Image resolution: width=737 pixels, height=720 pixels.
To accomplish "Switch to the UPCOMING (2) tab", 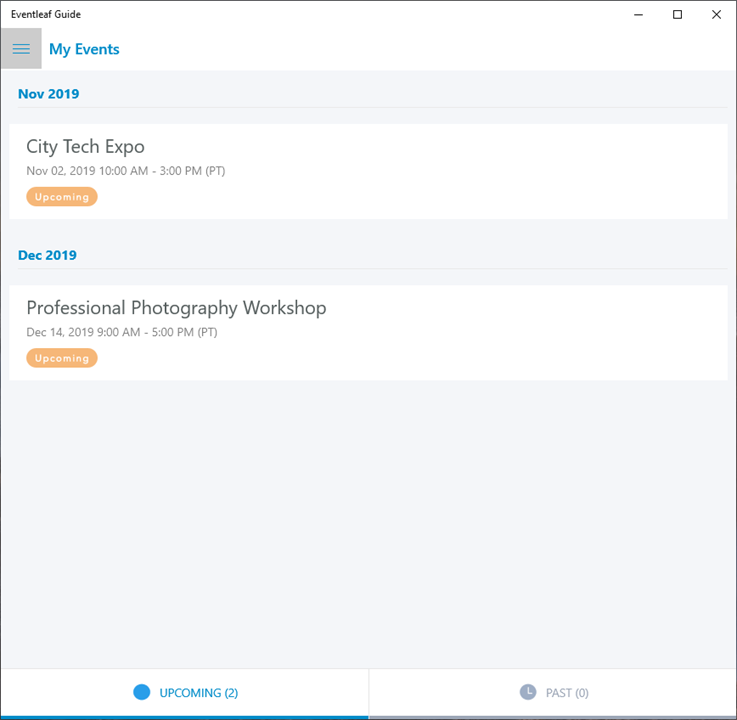I will tap(185, 693).
